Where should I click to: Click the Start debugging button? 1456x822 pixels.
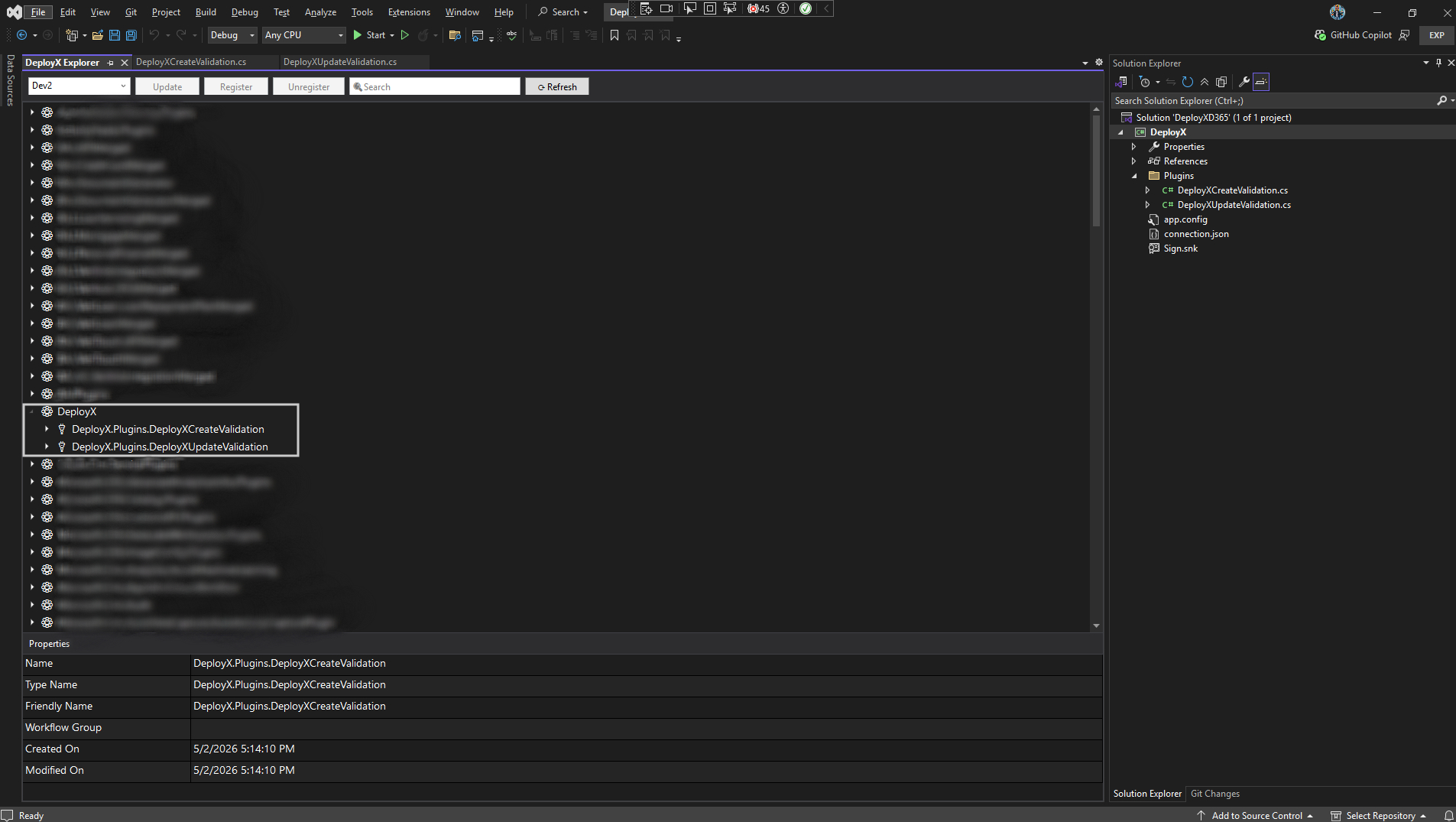tap(368, 35)
